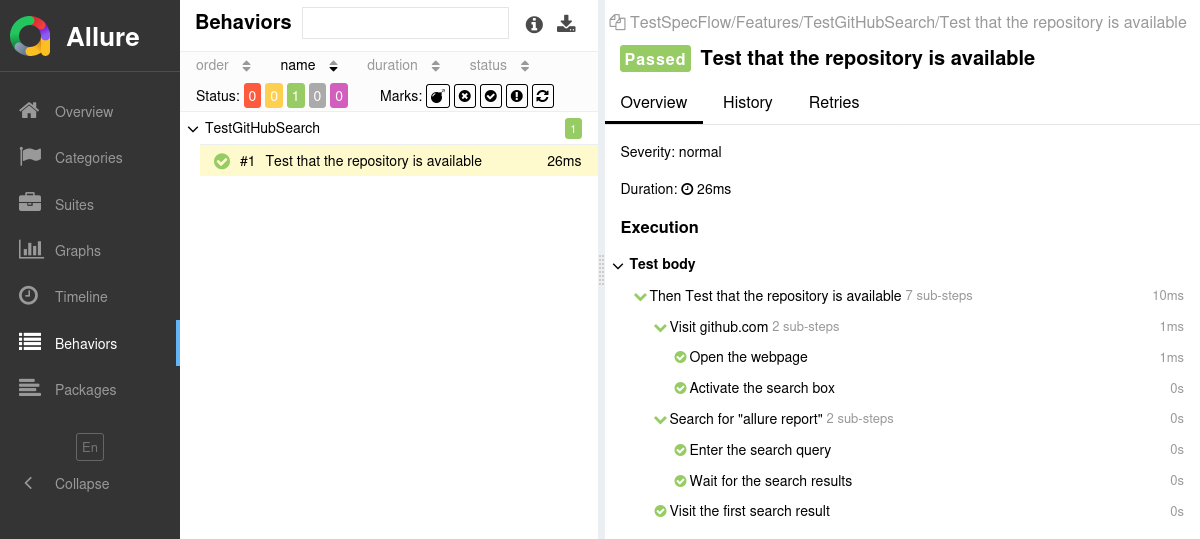
Task: Click the Open the webpage step
Action: point(748,357)
